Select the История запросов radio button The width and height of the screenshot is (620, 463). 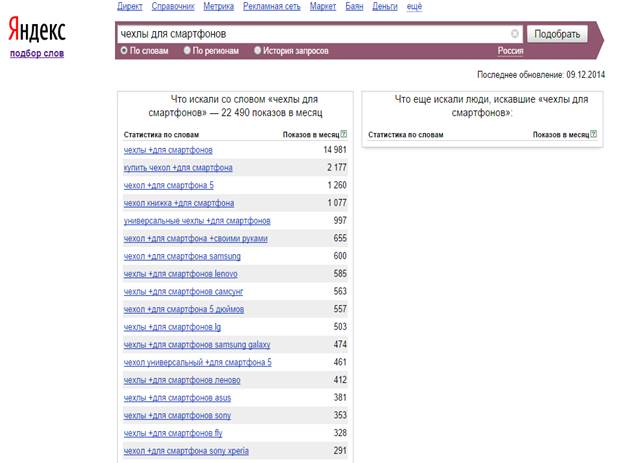coord(257,51)
